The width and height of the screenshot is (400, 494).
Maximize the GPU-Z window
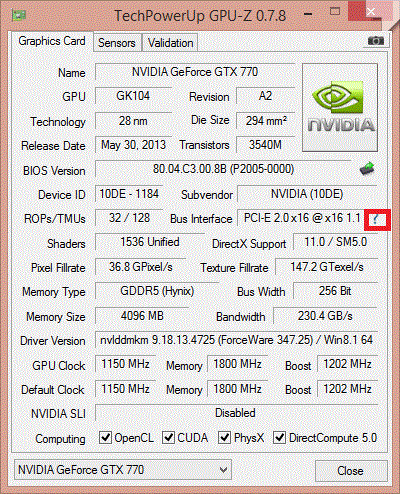click(335, 12)
